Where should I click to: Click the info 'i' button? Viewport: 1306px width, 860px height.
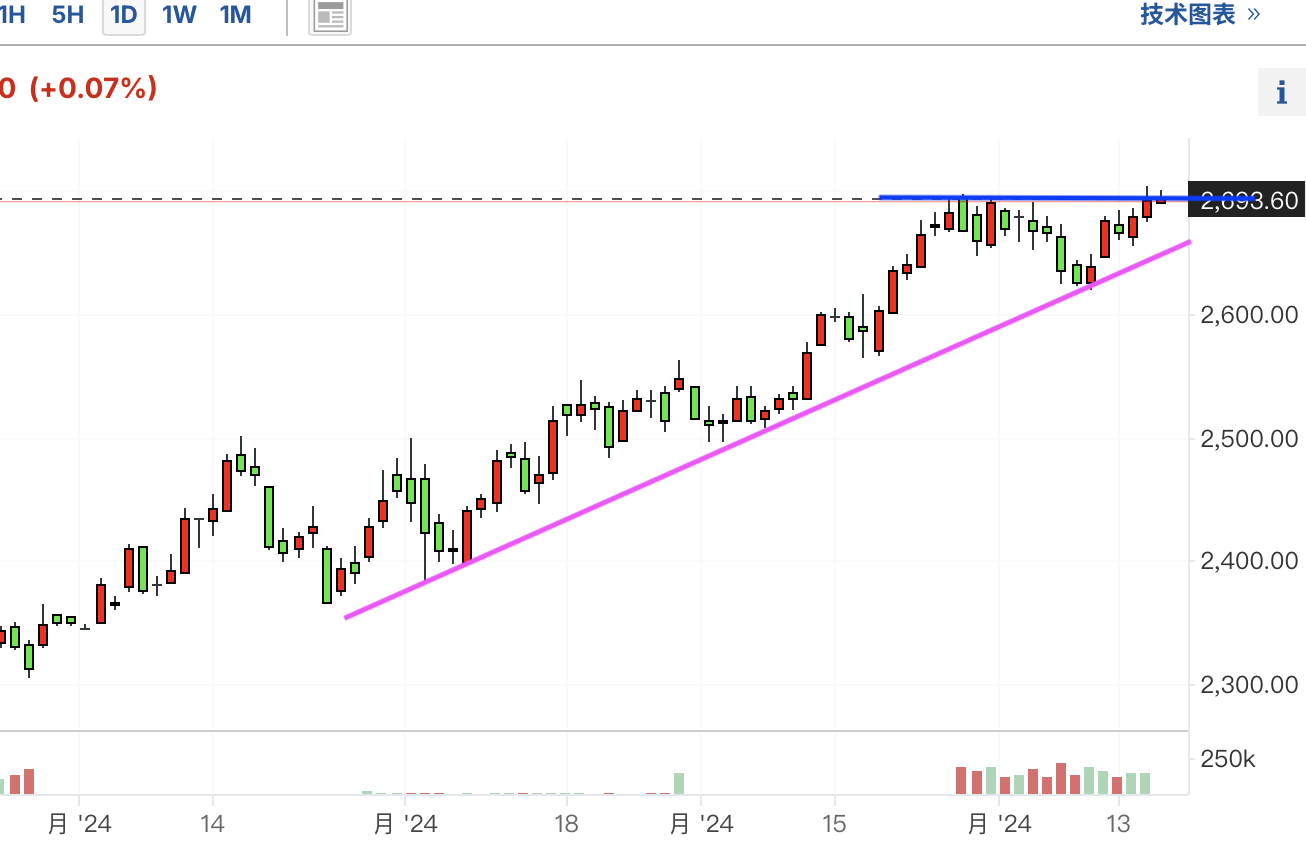(1281, 93)
